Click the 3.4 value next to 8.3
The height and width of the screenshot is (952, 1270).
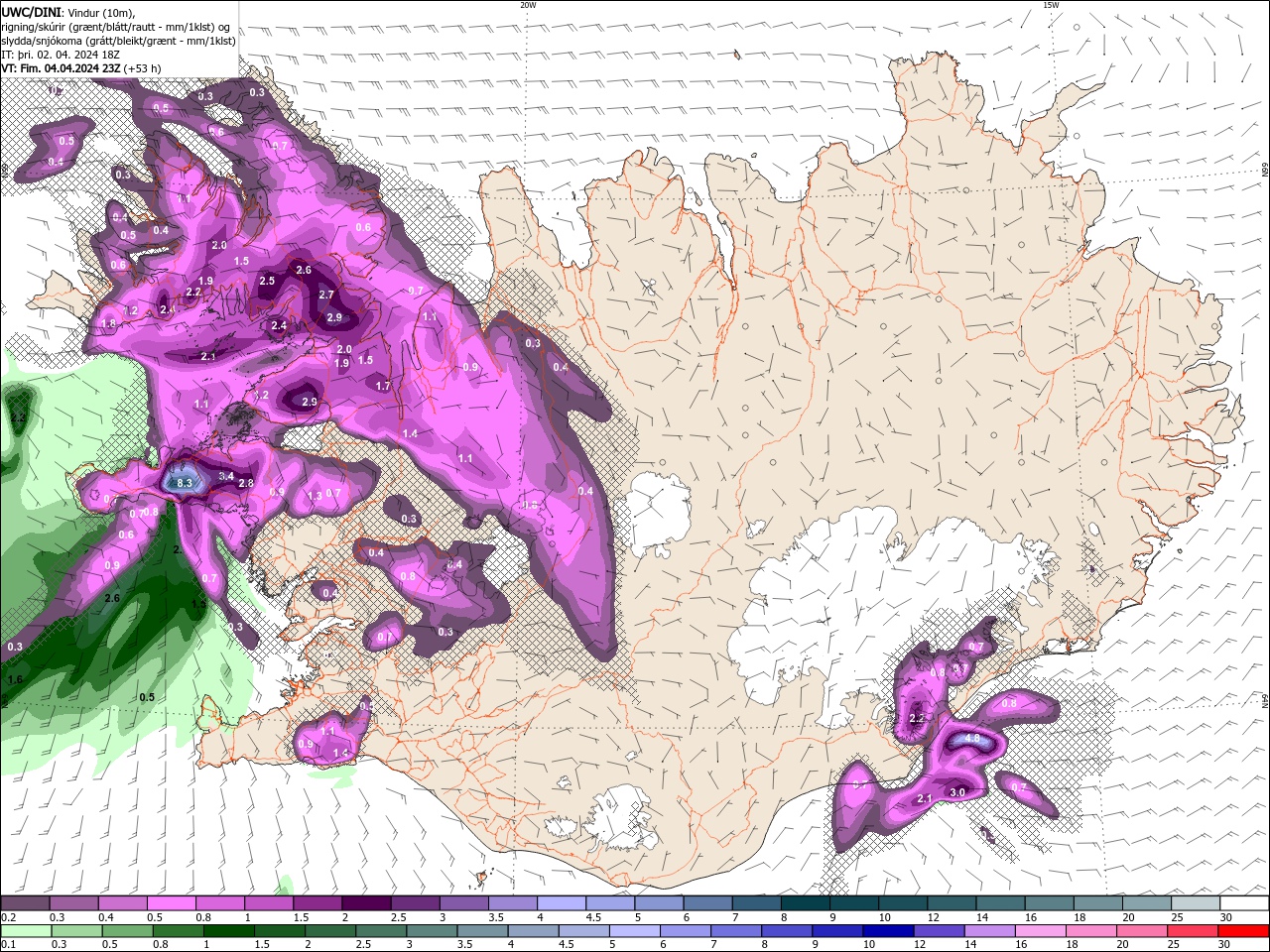(226, 476)
